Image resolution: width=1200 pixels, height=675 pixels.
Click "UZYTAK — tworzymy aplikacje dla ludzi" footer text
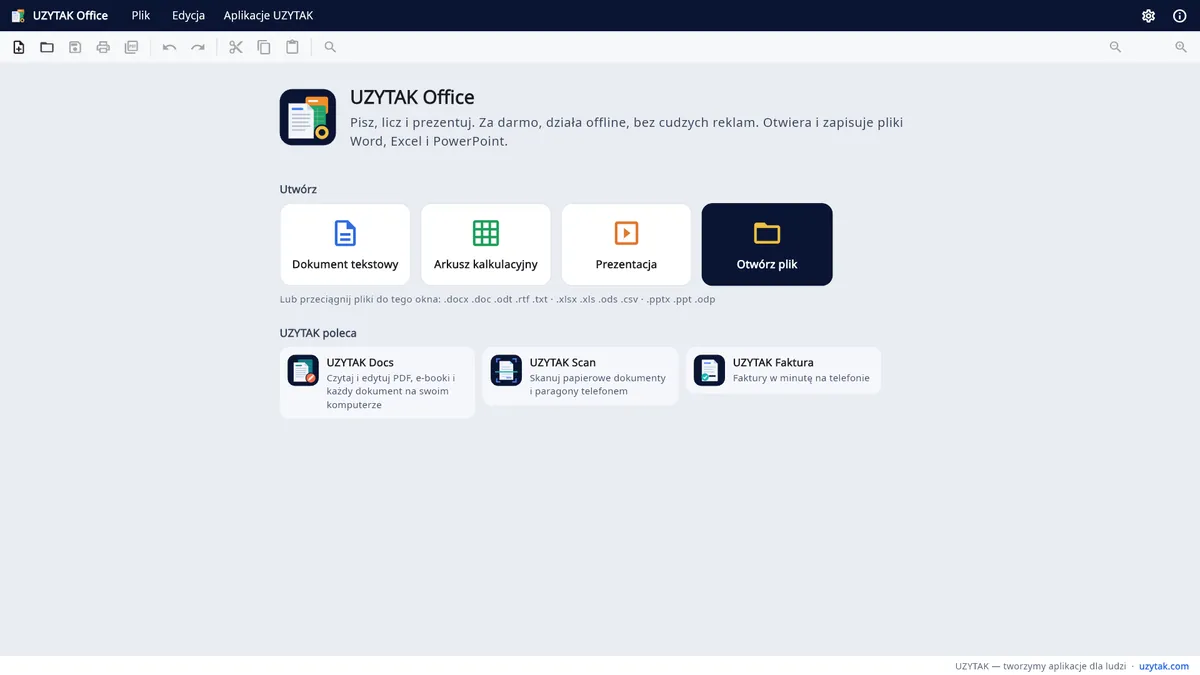[x=1041, y=666]
